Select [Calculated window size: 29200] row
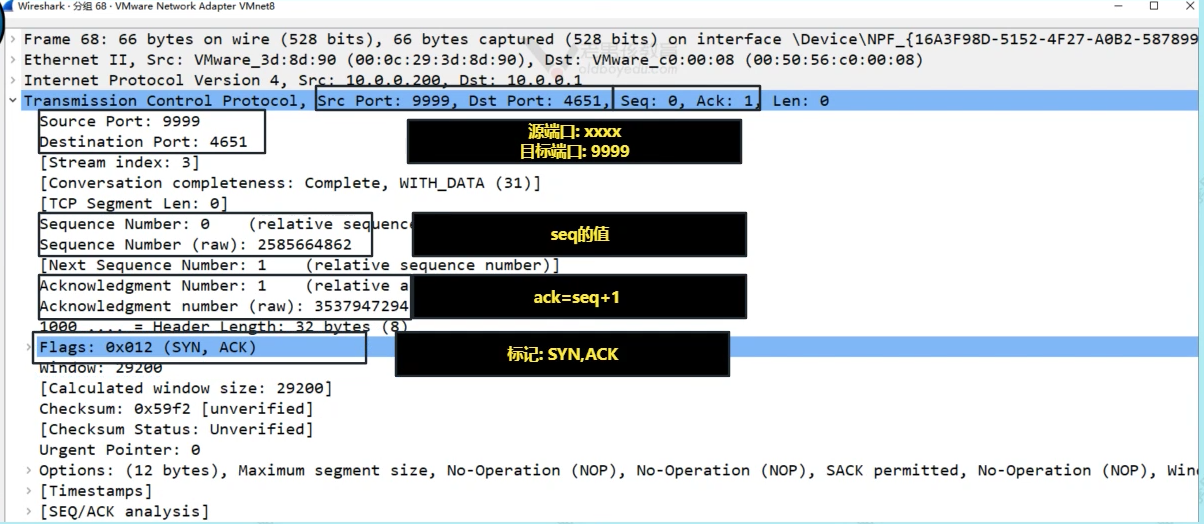 [186, 388]
